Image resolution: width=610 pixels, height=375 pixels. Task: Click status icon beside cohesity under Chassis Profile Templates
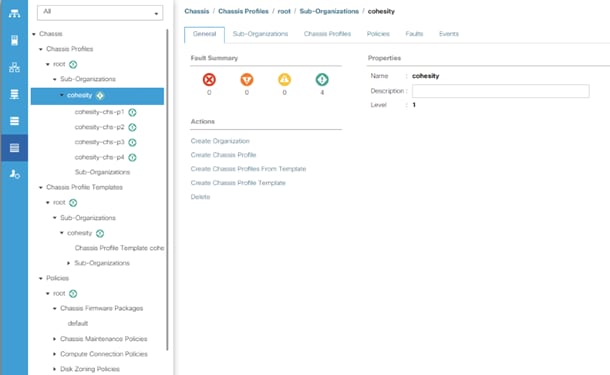(x=100, y=233)
